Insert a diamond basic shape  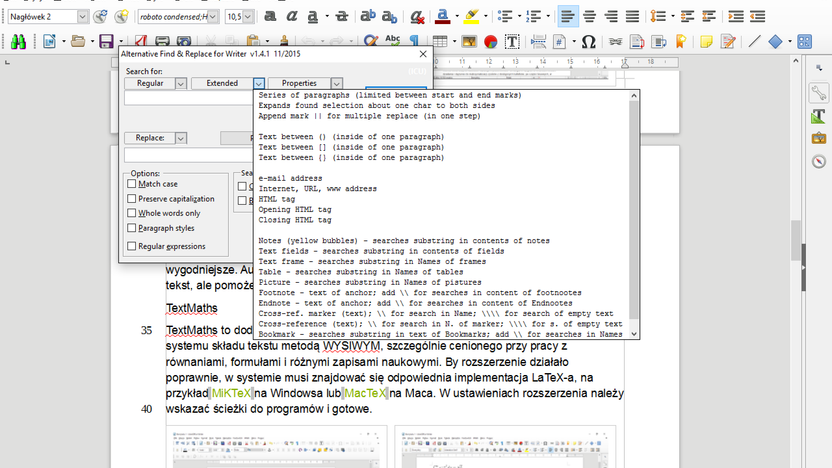[x=775, y=41]
